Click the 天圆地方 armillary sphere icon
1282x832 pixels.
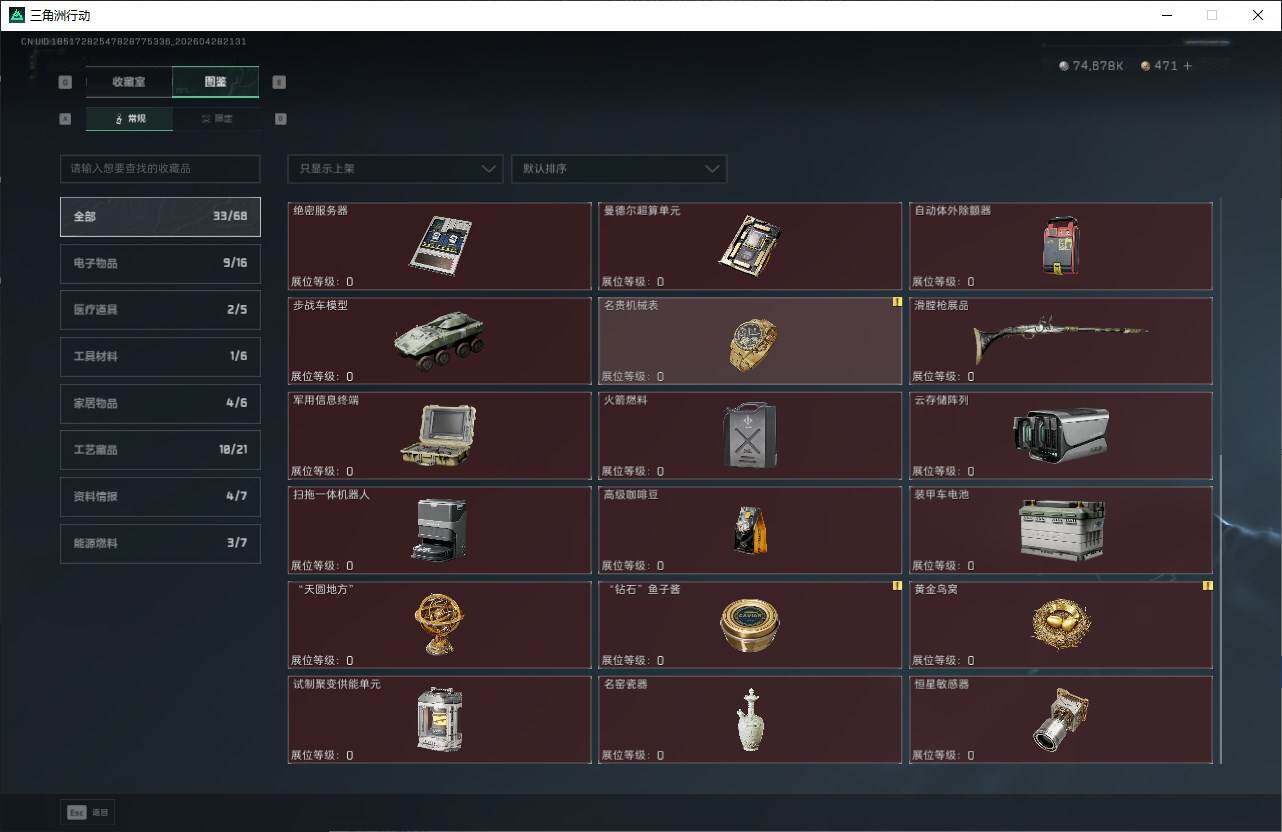[438, 624]
